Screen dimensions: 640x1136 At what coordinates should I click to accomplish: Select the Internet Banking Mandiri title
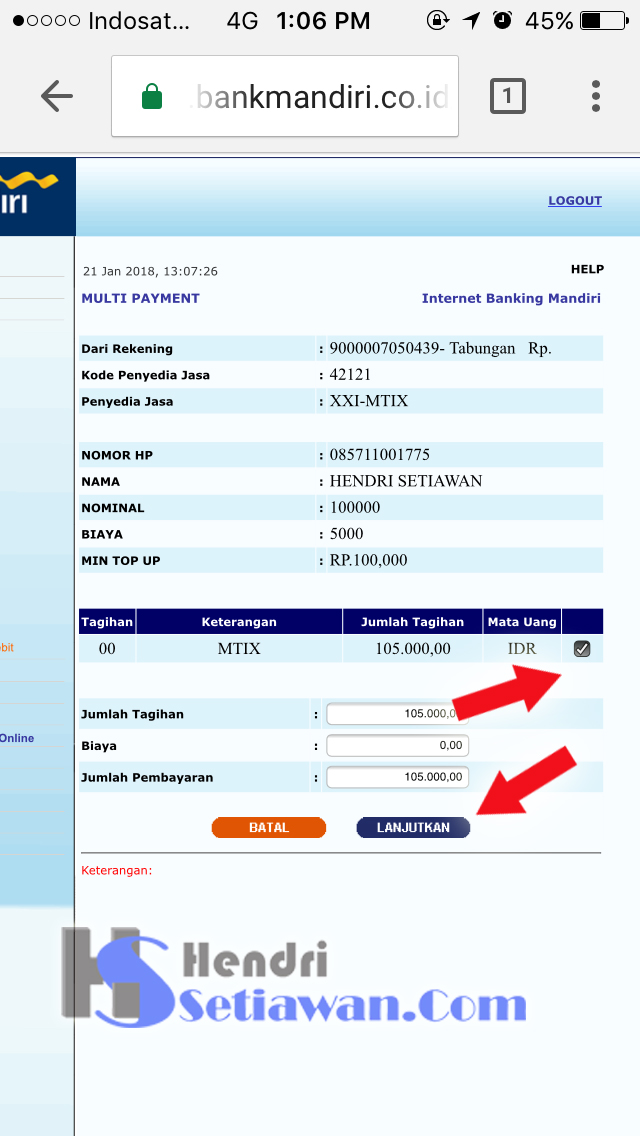(511, 298)
